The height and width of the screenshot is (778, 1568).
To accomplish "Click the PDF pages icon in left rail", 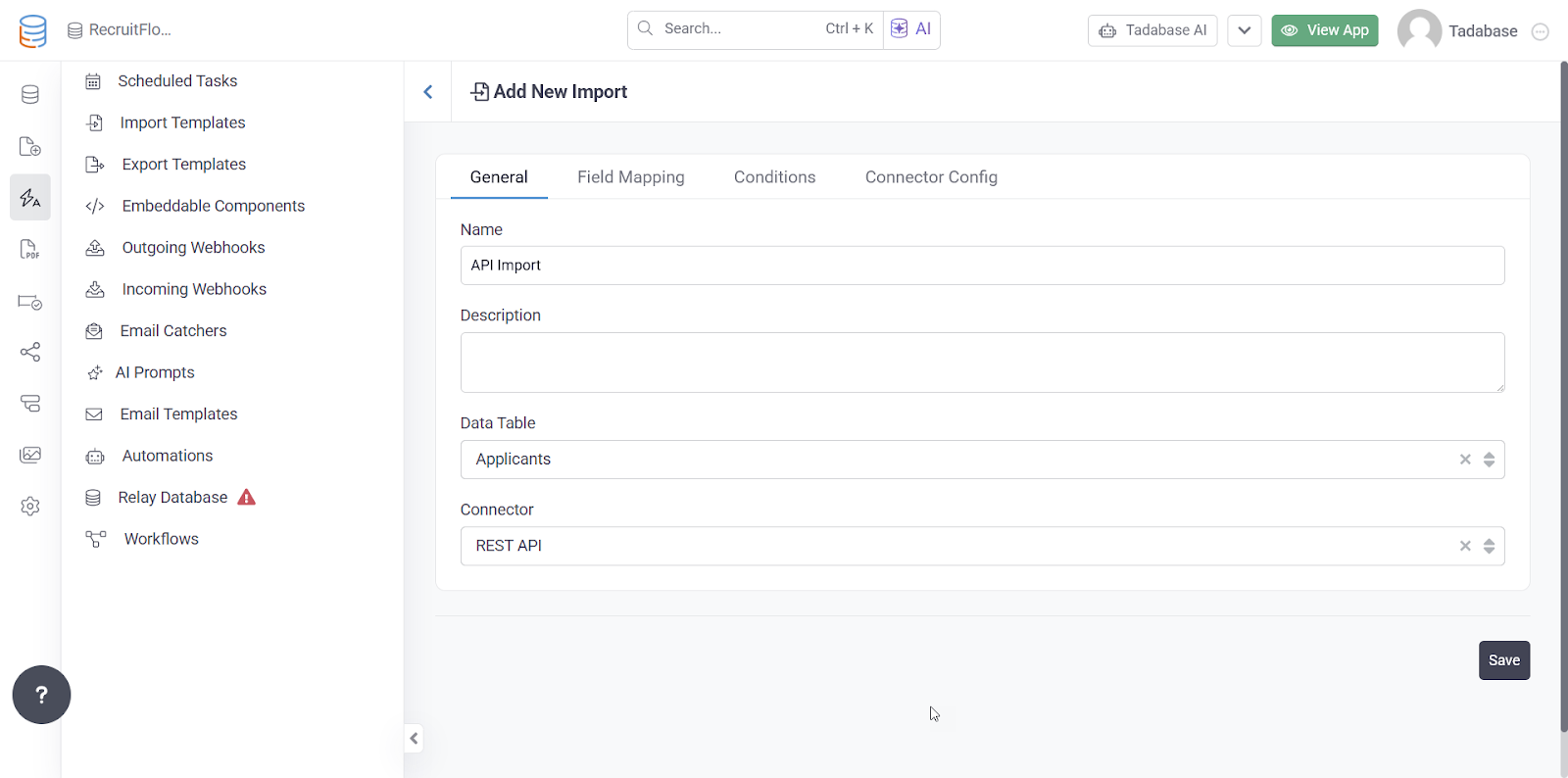I will pyautogui.click(x=30, y=250).
